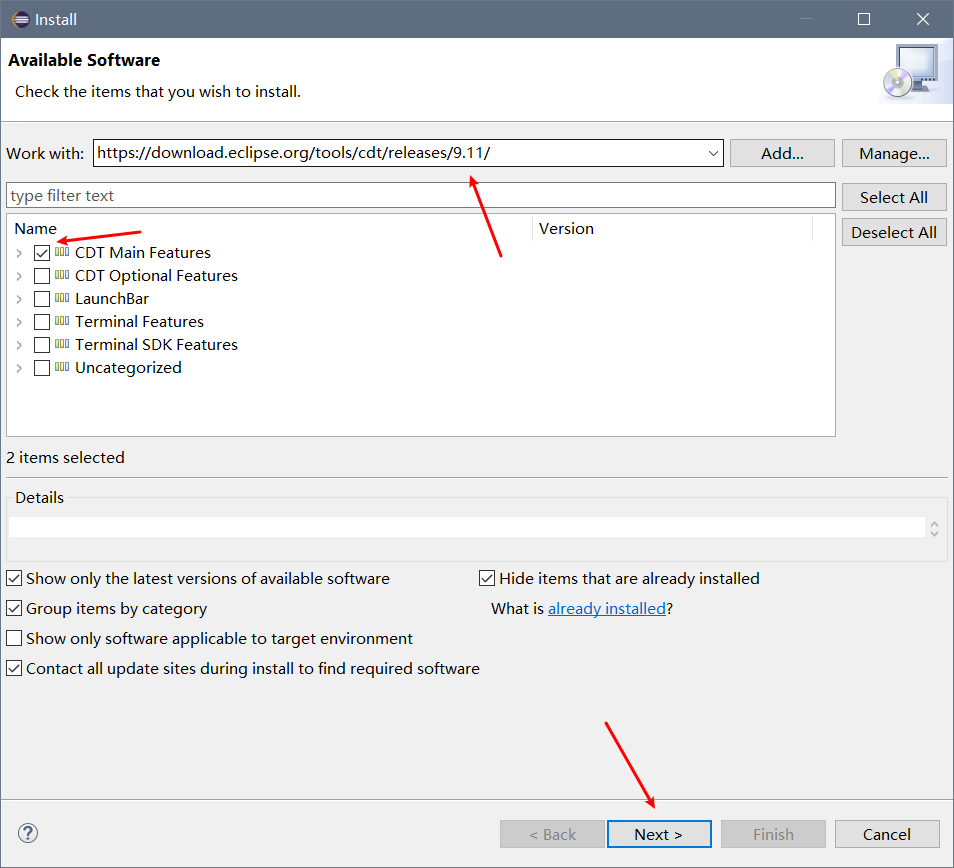The height and width of the screenshot is (868, 954).
Task: Click the install wizard computer CD image
Action: (913, 72)
